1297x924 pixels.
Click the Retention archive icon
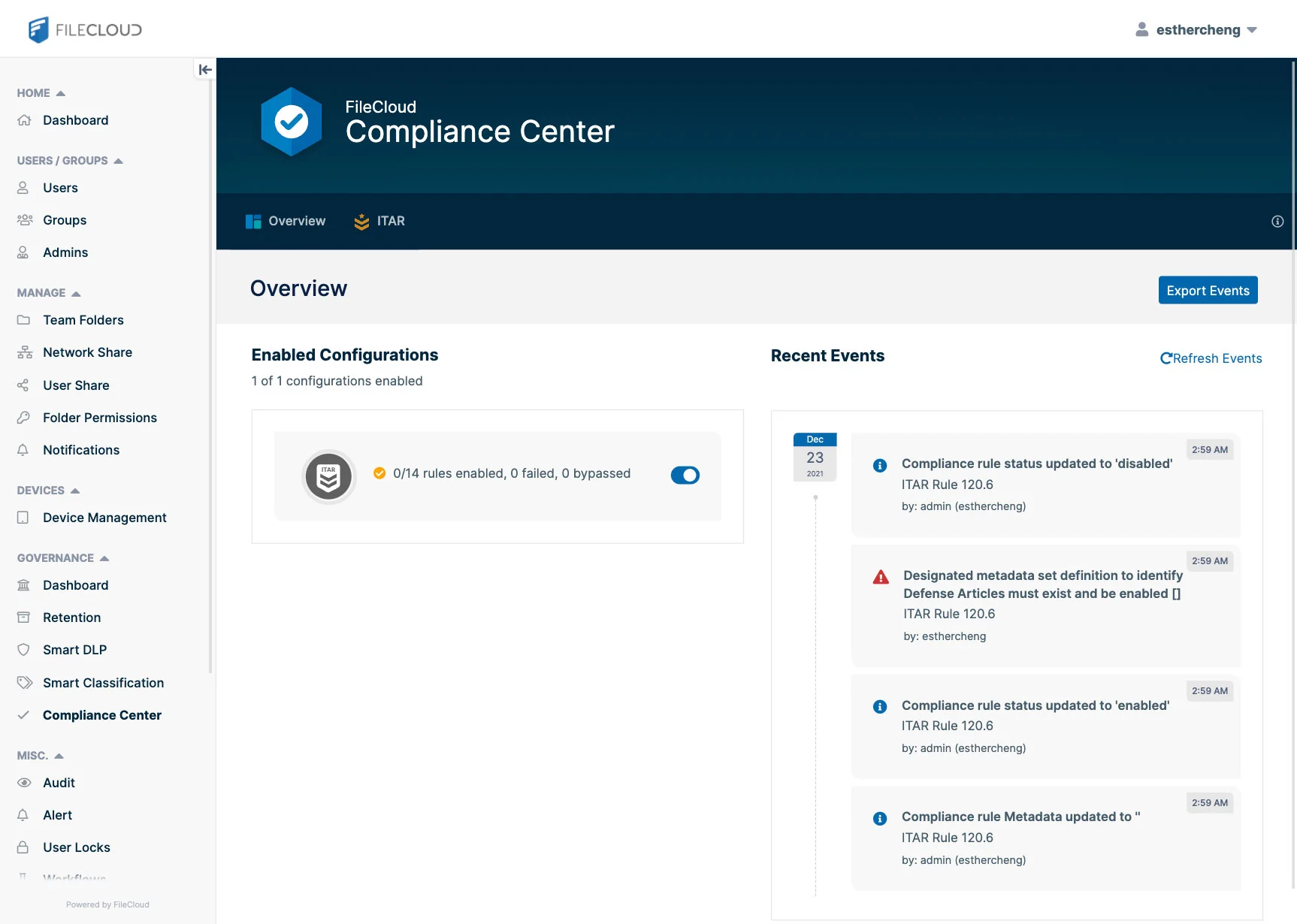[23, 618]
